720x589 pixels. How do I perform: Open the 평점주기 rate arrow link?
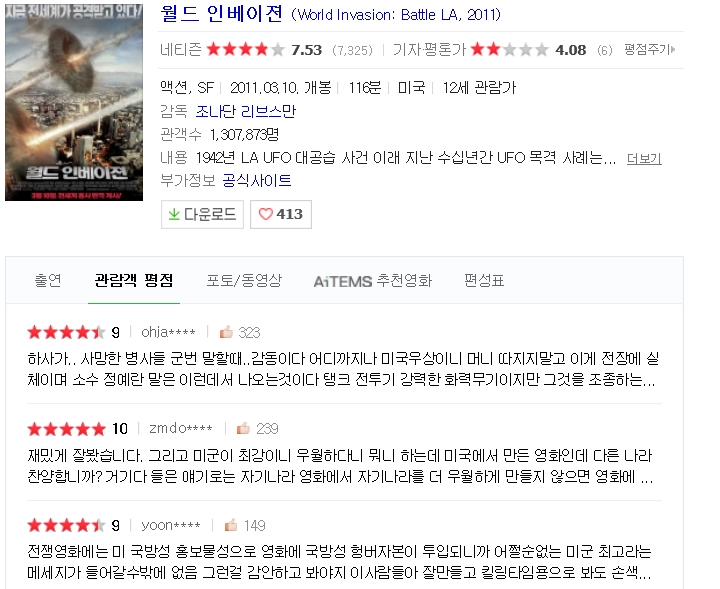pyautogui.click(x=649, y=49)
